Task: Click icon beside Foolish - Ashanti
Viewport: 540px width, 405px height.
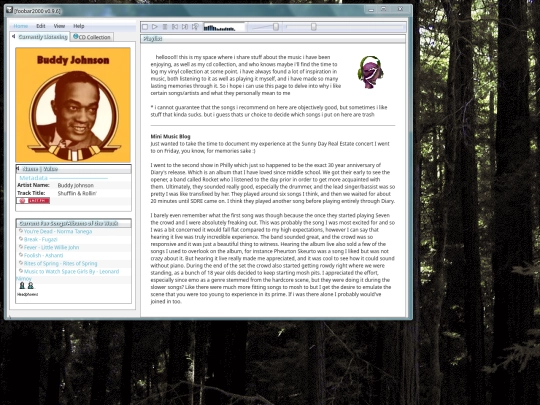Action: [21, 255]
